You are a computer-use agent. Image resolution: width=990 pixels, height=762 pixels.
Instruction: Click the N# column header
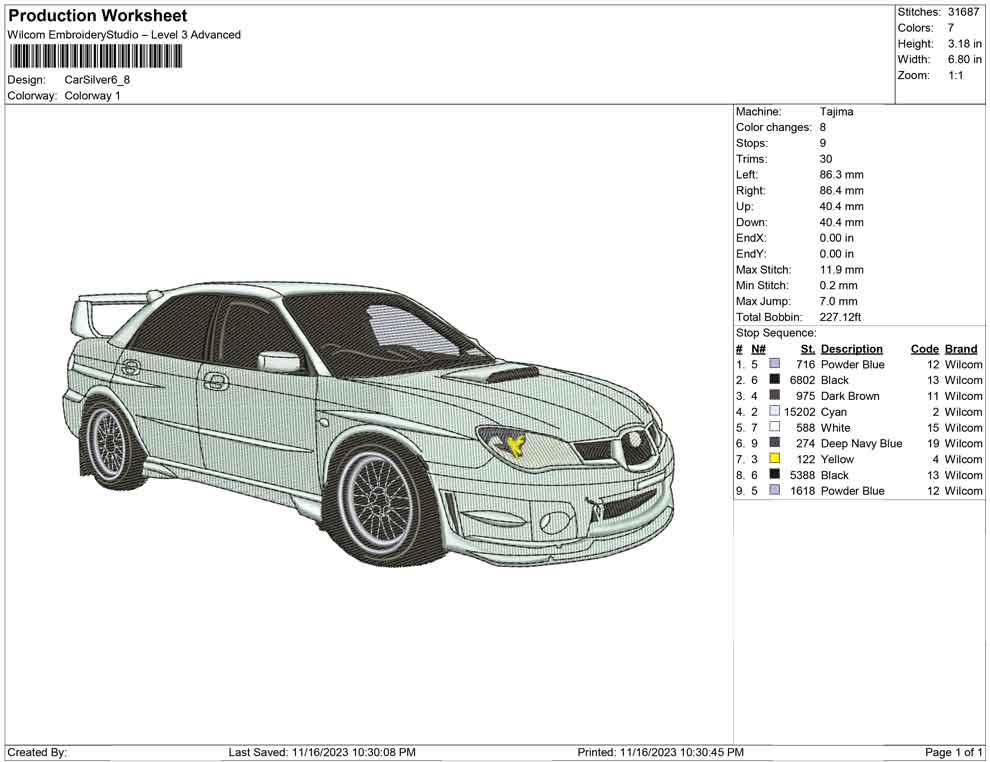point(758,349)
